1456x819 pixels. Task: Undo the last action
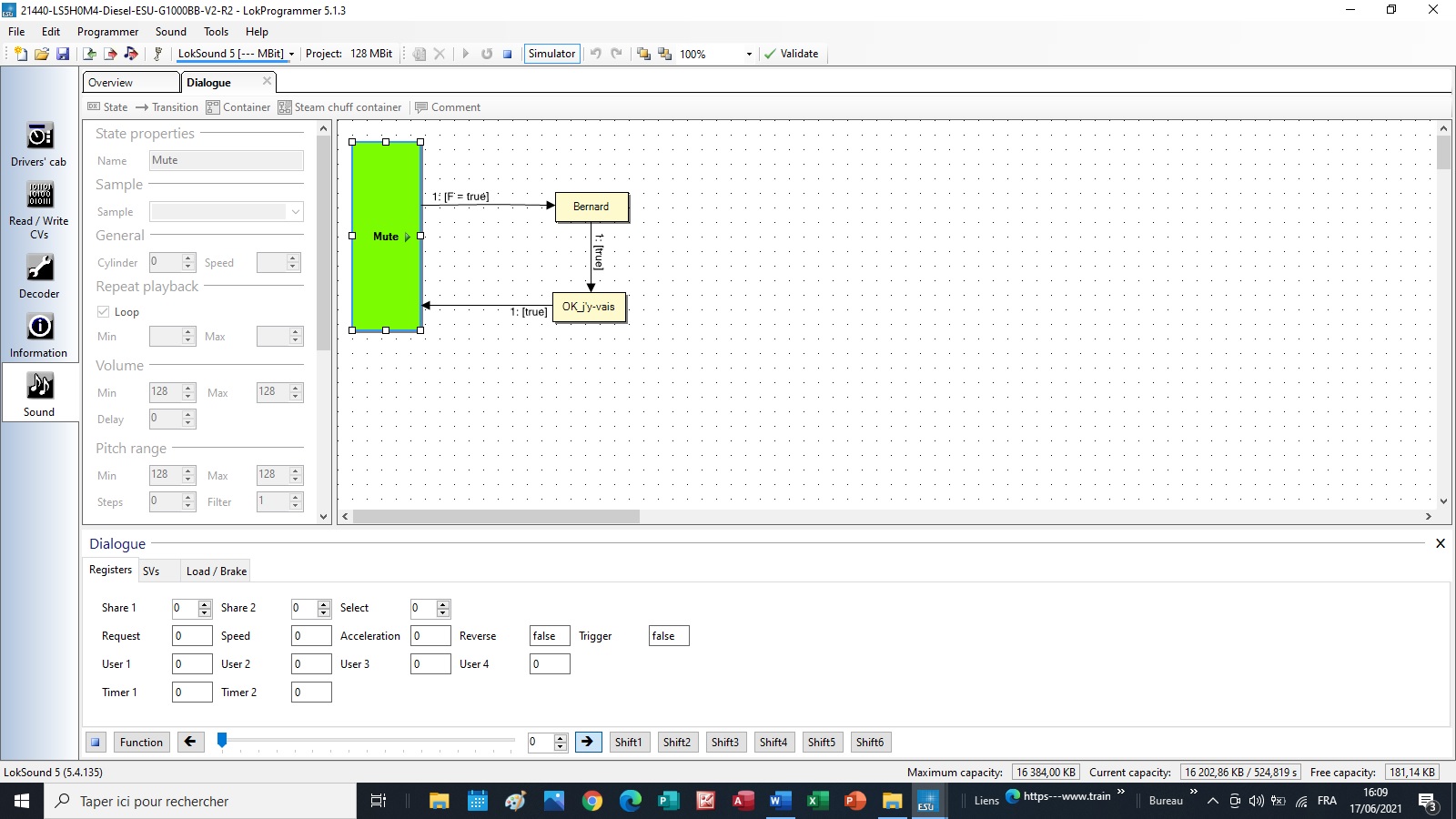[596, 54]
